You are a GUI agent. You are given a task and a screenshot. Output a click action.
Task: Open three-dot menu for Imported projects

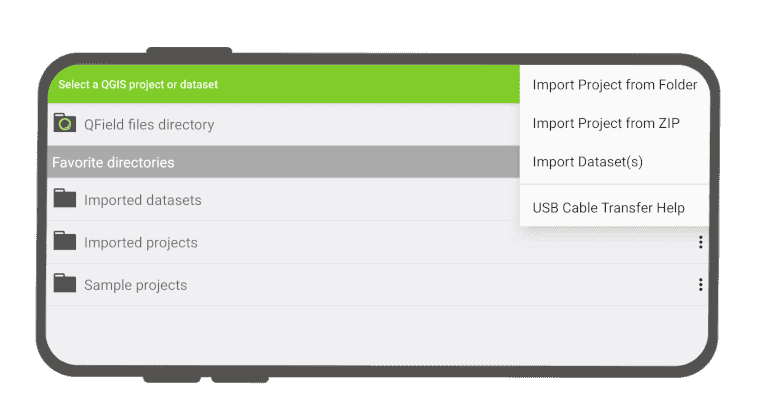point(700,242)
